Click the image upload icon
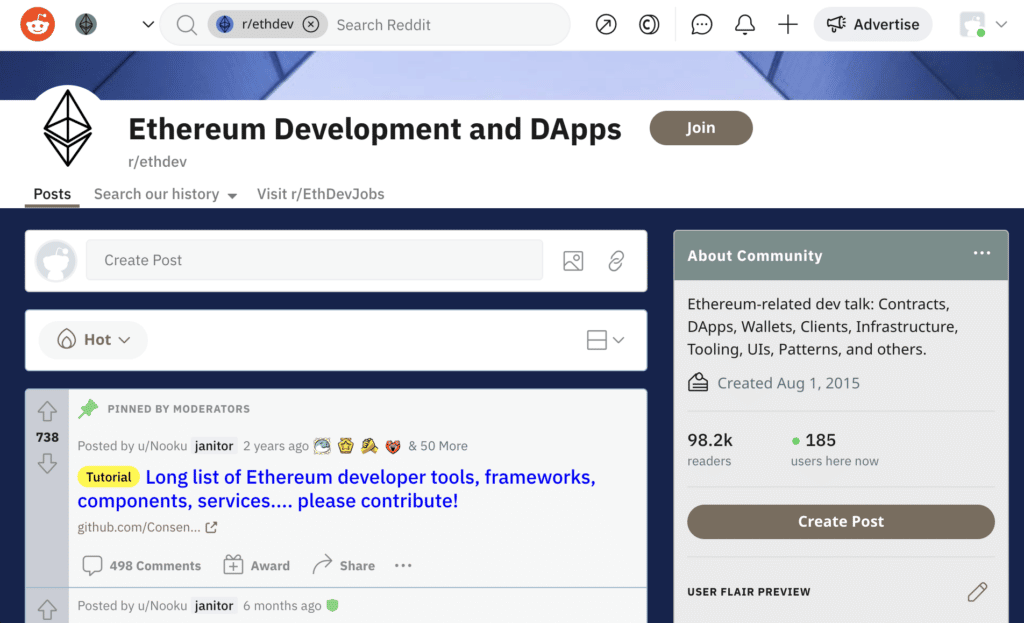 (x=573, y=261)
